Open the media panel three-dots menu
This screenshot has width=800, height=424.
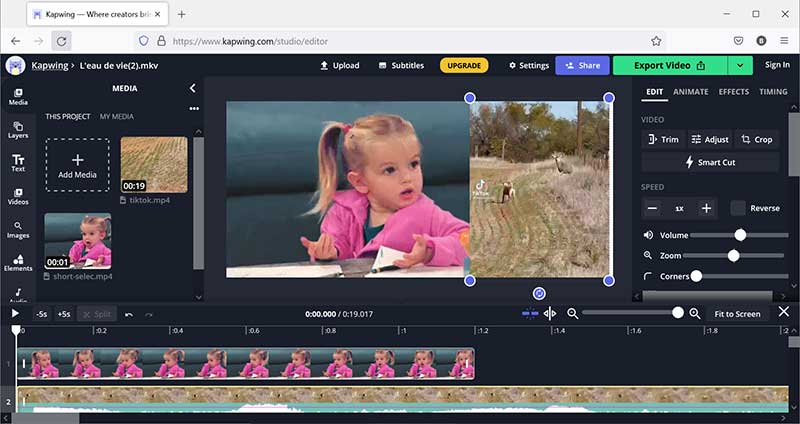click(194, 109)
